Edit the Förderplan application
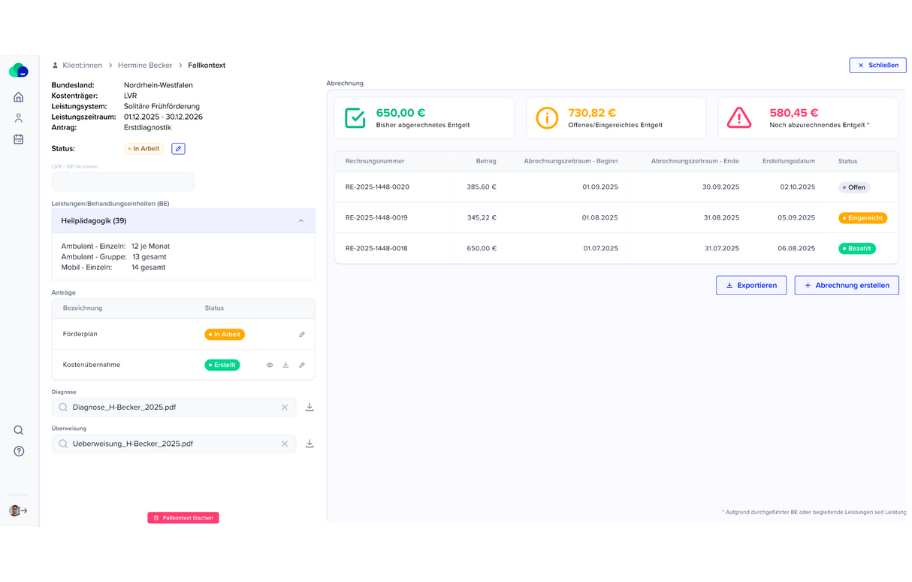 pos(302,334)
